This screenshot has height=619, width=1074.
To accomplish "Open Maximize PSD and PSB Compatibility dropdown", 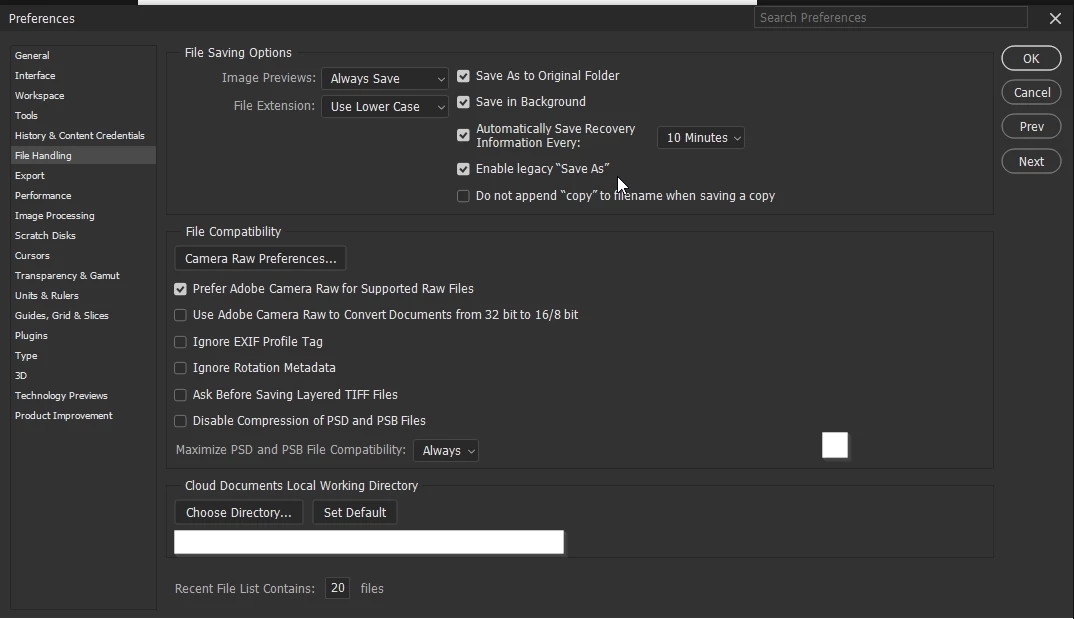I will 446,451.
